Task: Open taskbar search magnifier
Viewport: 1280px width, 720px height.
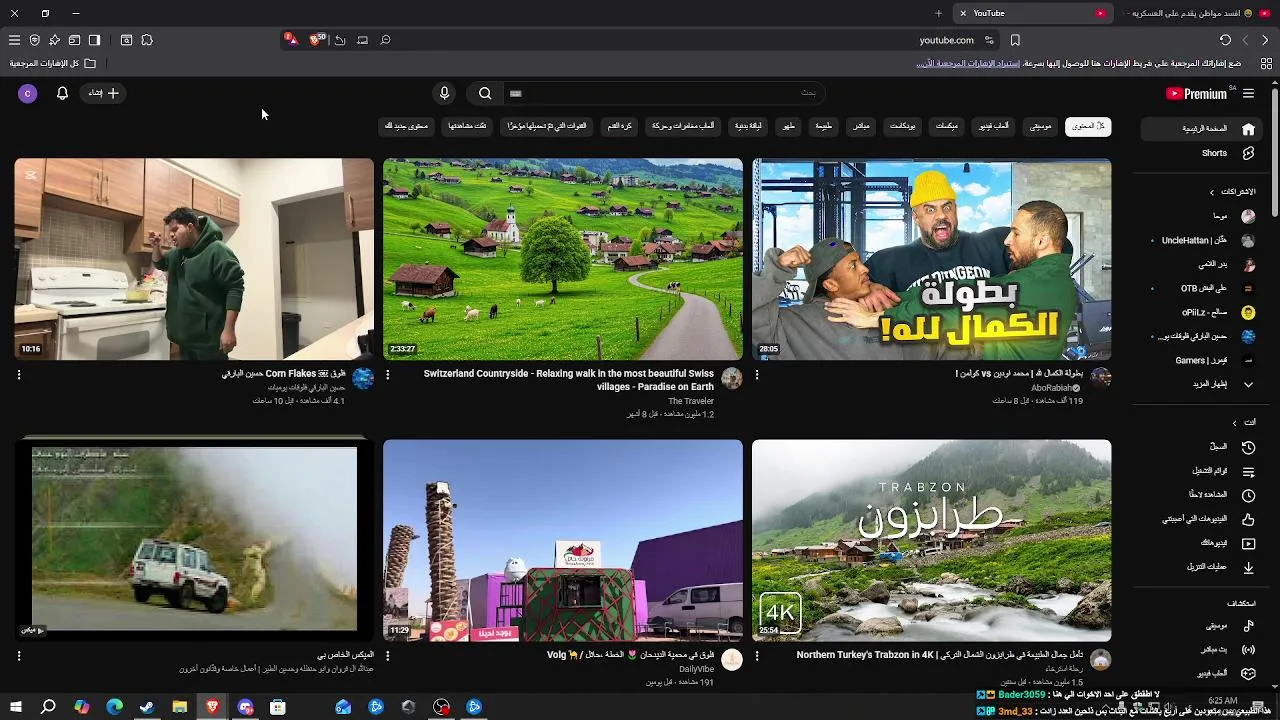Action: (x=48, y=707)
